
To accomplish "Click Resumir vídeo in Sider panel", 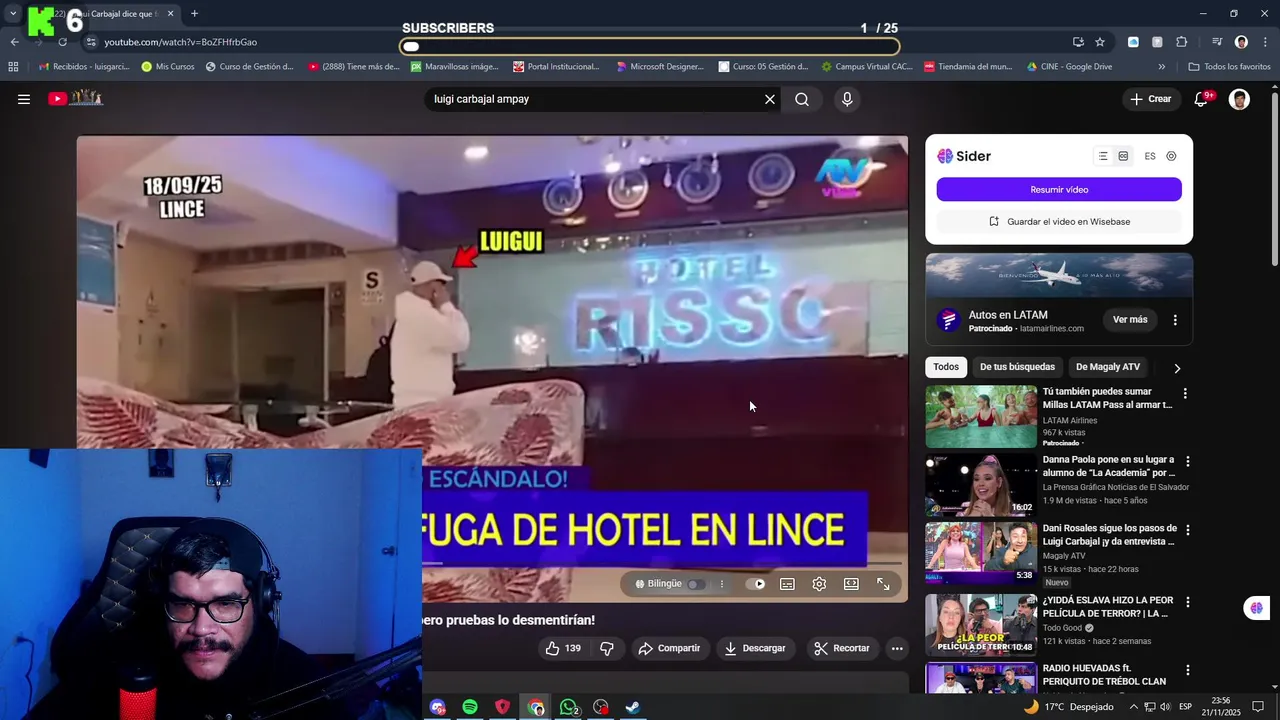I will [1059, 190].
